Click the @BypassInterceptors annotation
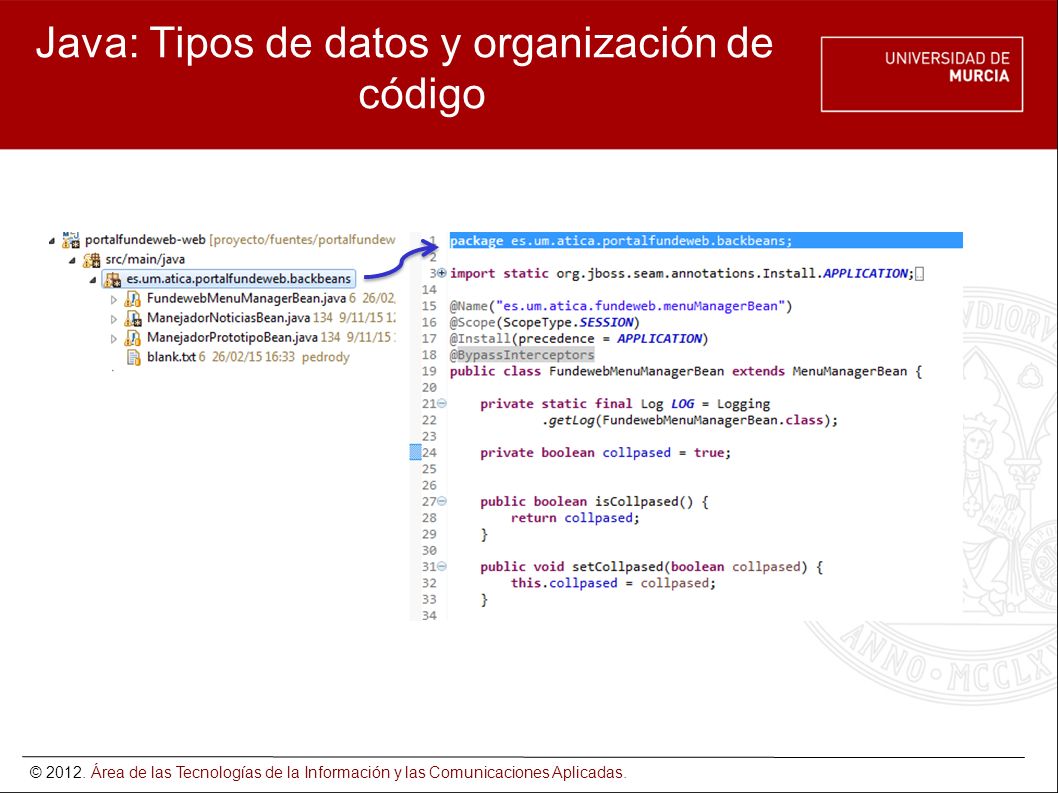 coord(522,355)
